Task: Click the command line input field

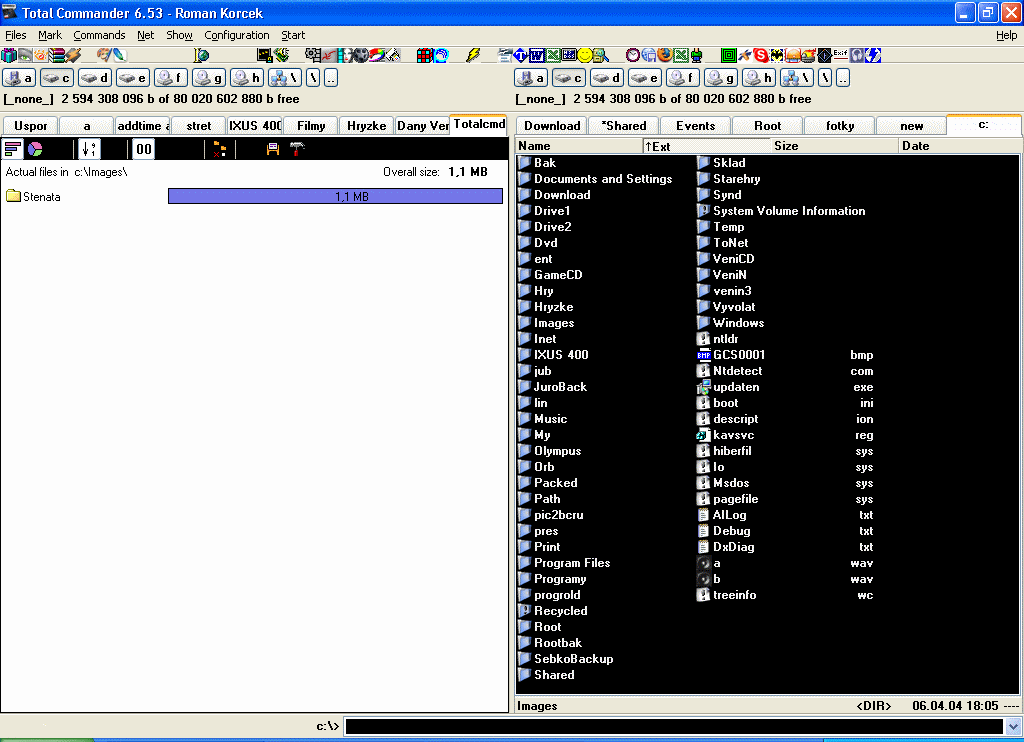Action: 670,727
